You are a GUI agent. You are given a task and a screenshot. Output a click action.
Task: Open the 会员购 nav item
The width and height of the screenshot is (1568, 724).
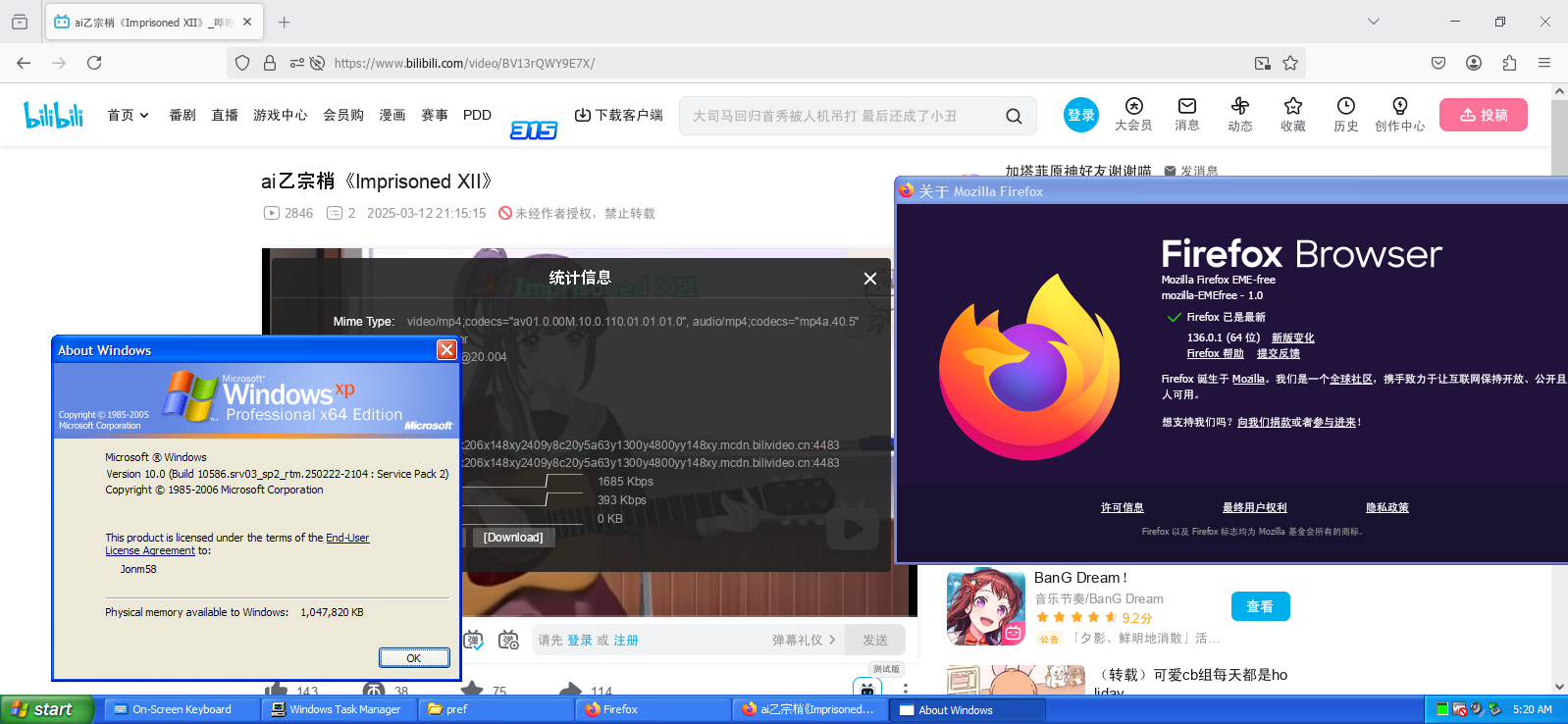pos(343,115)
